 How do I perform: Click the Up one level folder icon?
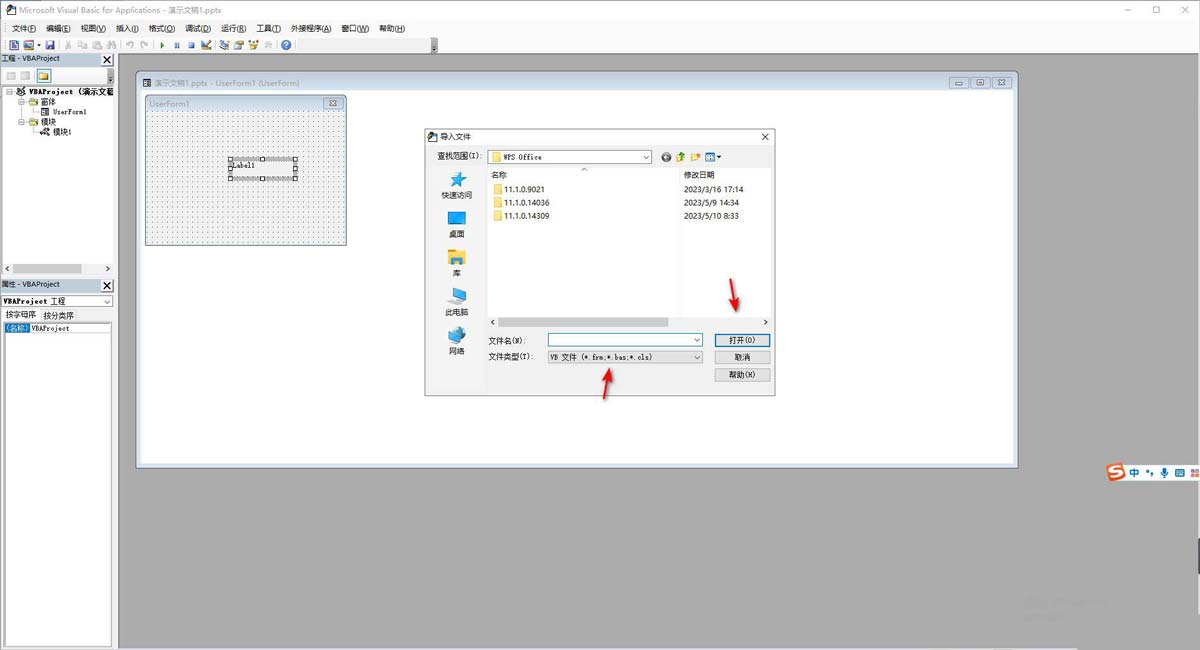tap(681, 157)
